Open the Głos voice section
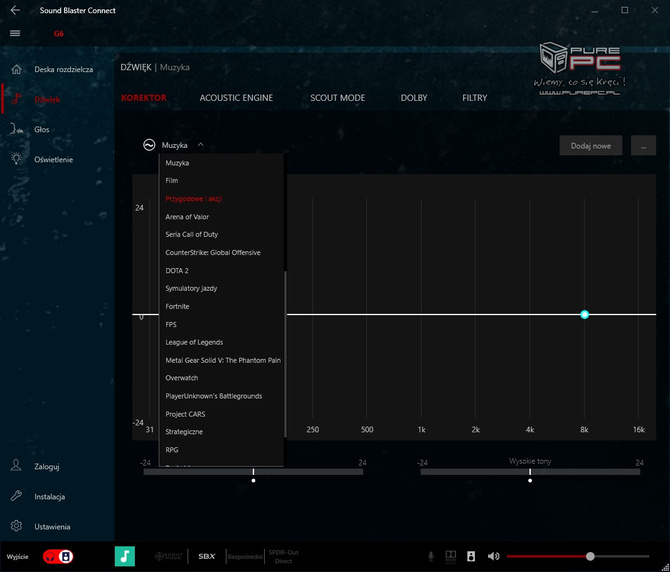 point(41,129)
